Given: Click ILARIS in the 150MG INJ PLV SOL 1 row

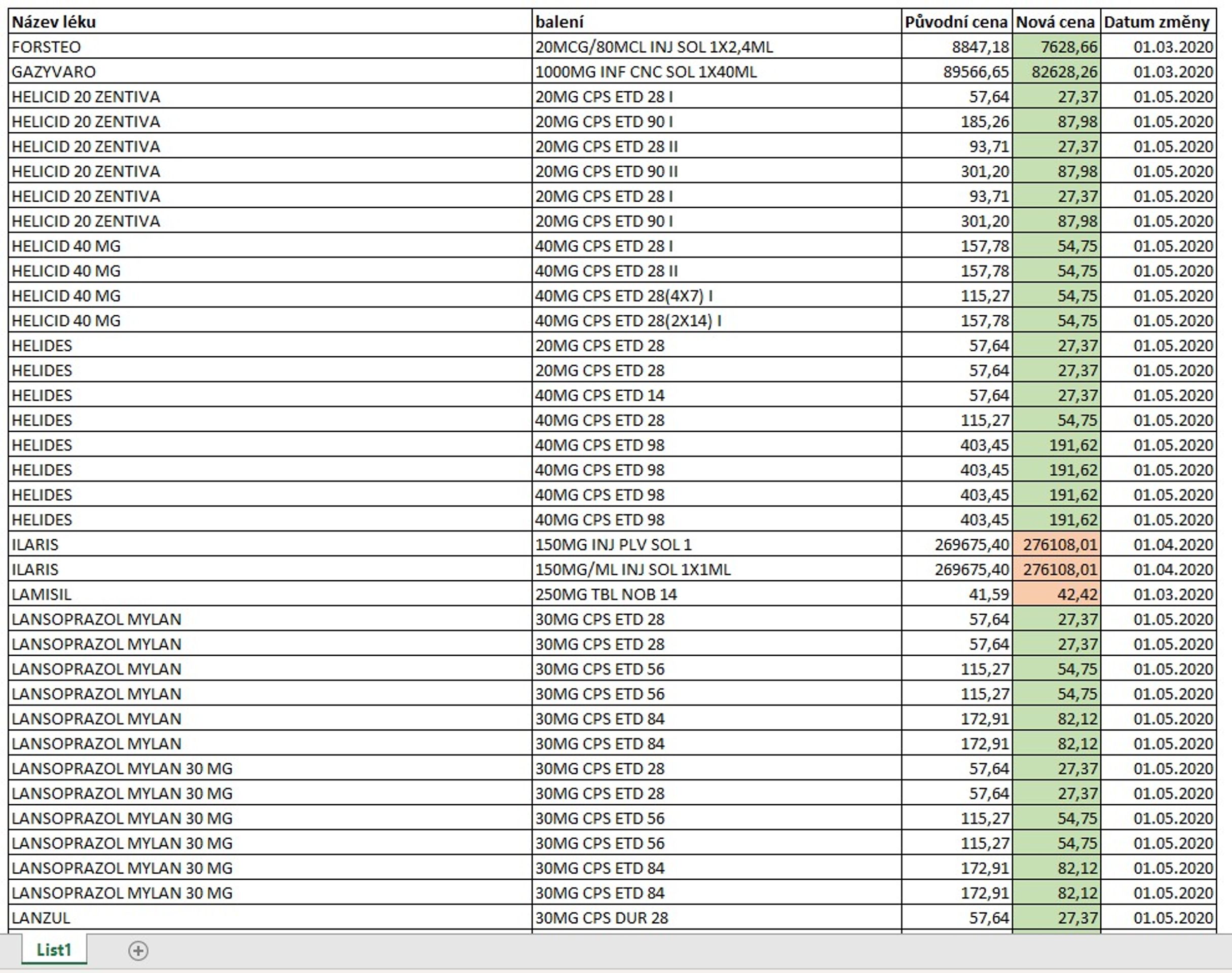Looking at the screenshot, I should [271, 544].
